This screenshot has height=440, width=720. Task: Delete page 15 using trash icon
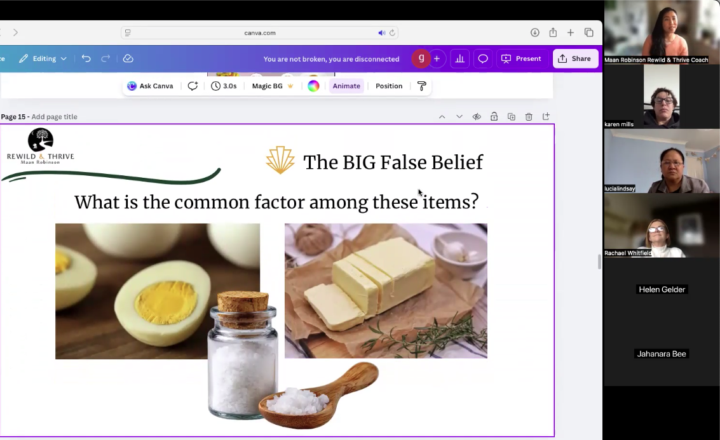click(x=529, y=117)
